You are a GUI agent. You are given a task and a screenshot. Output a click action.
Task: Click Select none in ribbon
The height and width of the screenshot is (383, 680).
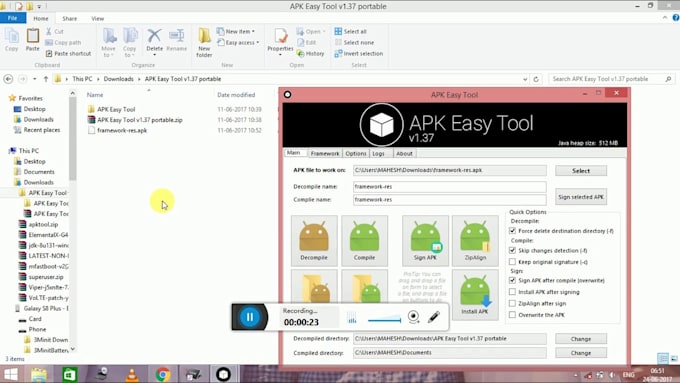coord(354,43)
